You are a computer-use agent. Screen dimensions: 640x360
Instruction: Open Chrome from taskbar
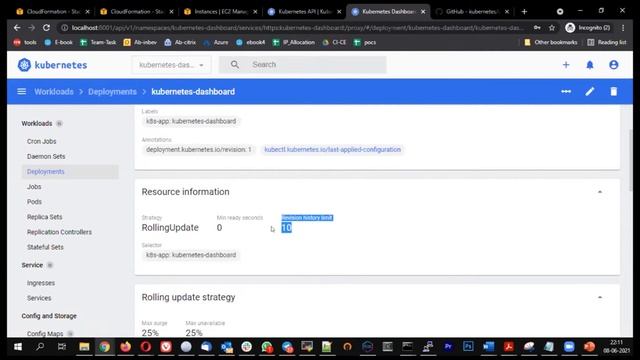click(x=104, y=347)
